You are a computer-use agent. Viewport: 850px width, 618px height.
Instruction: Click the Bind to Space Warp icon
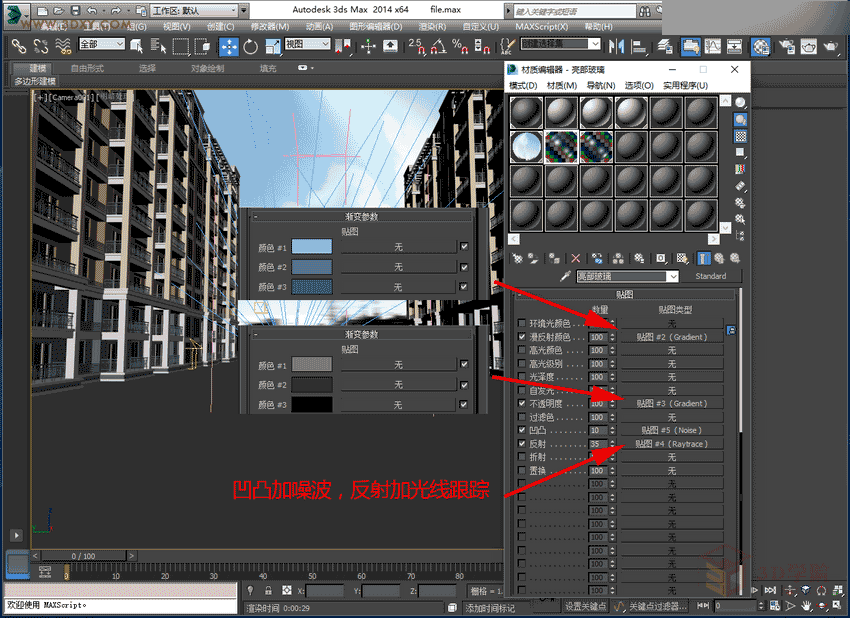point(63,47)
